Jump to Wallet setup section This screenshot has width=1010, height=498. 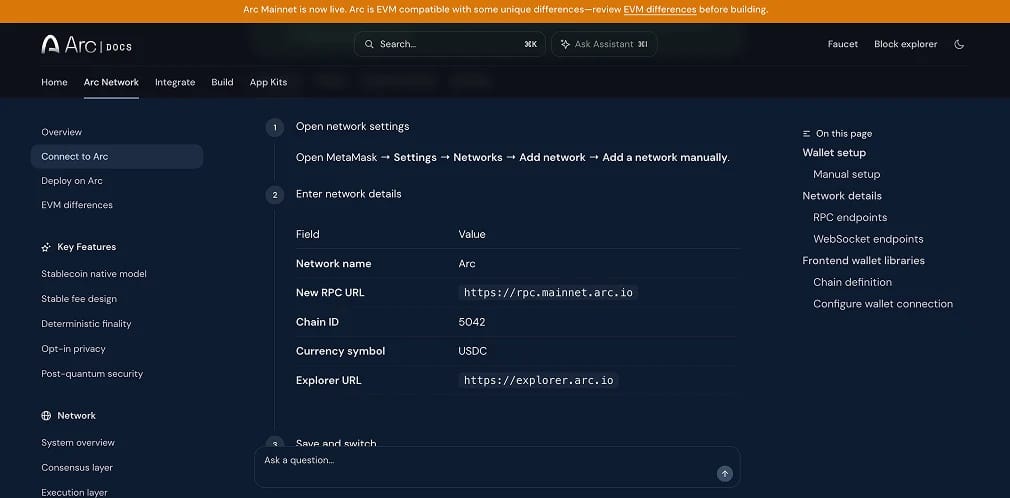[x=834, y=153]
